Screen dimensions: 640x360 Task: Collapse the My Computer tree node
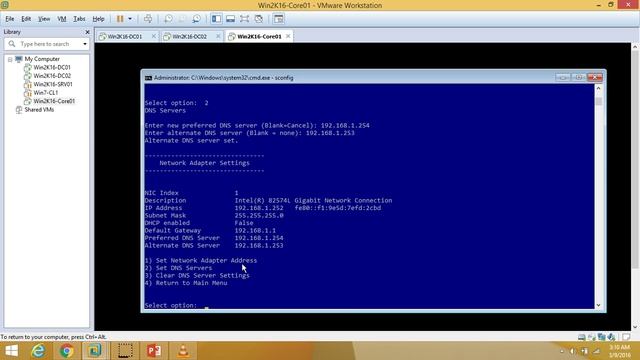pos(10,59)
